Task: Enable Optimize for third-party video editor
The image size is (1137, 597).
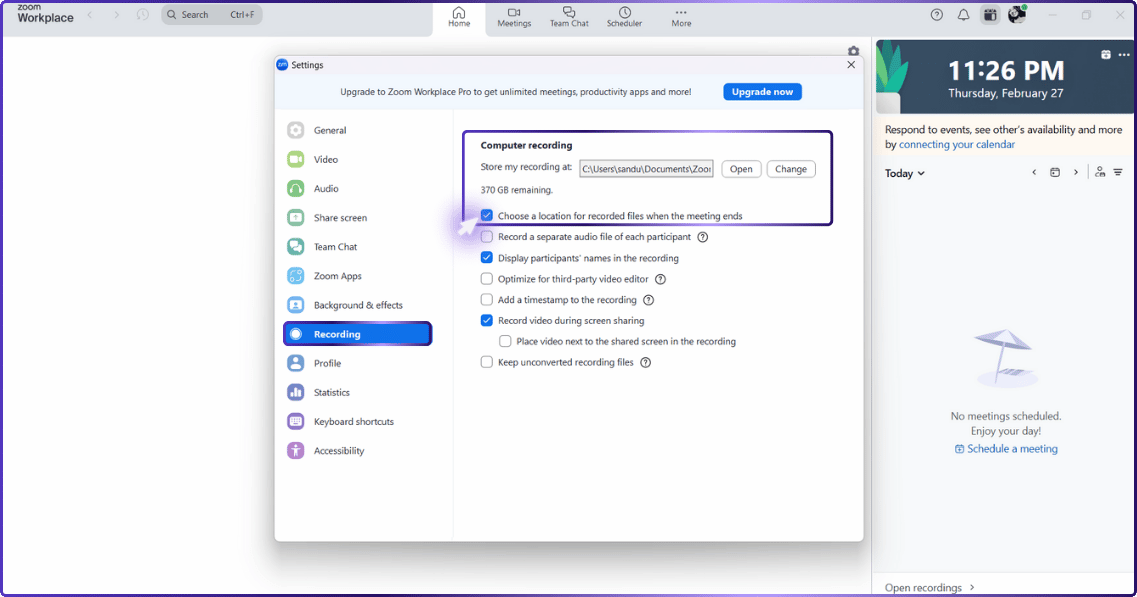Action: click(487, 279)
